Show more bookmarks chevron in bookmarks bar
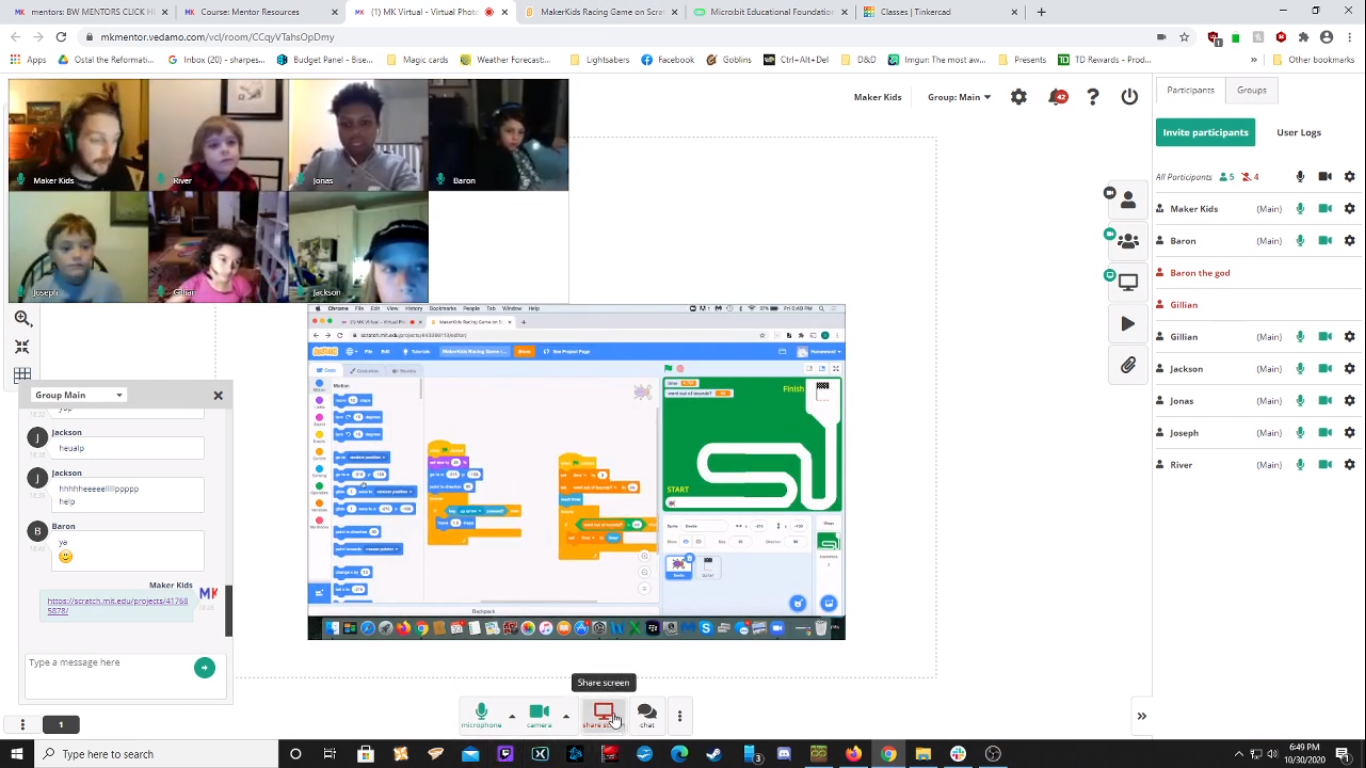Viewport: 1366px width, 768px height. (x=1254, y=60)
